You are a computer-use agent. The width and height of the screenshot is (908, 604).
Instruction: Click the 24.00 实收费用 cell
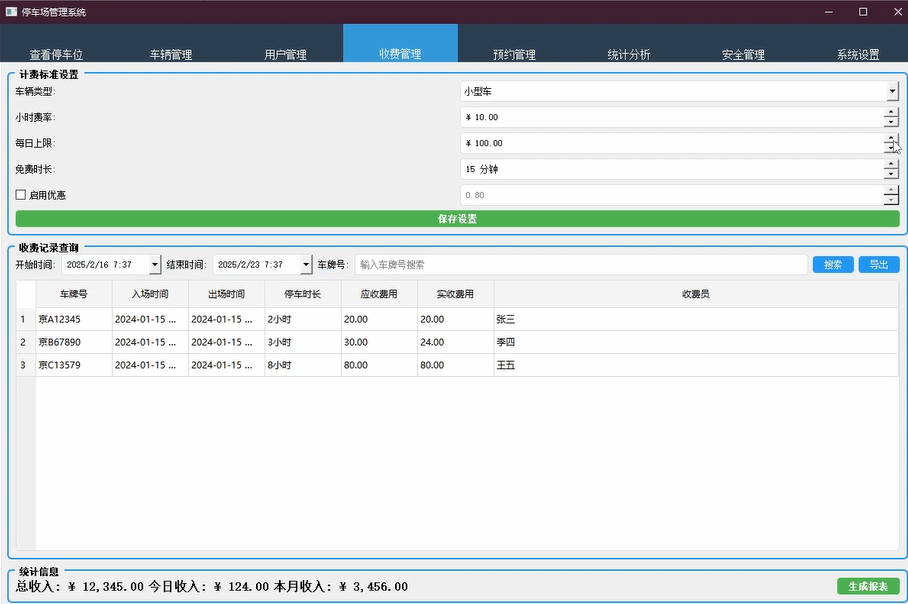click(456, 342)
